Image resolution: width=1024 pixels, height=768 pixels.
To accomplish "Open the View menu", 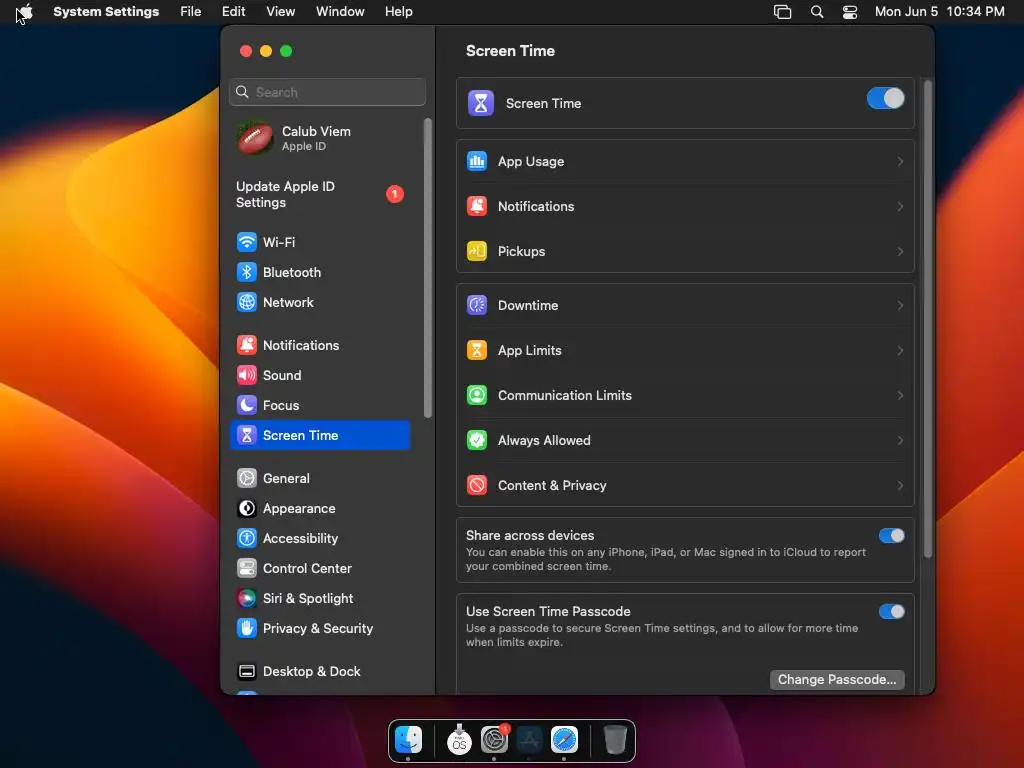I will pyautogui.click(x=281, y=12).
